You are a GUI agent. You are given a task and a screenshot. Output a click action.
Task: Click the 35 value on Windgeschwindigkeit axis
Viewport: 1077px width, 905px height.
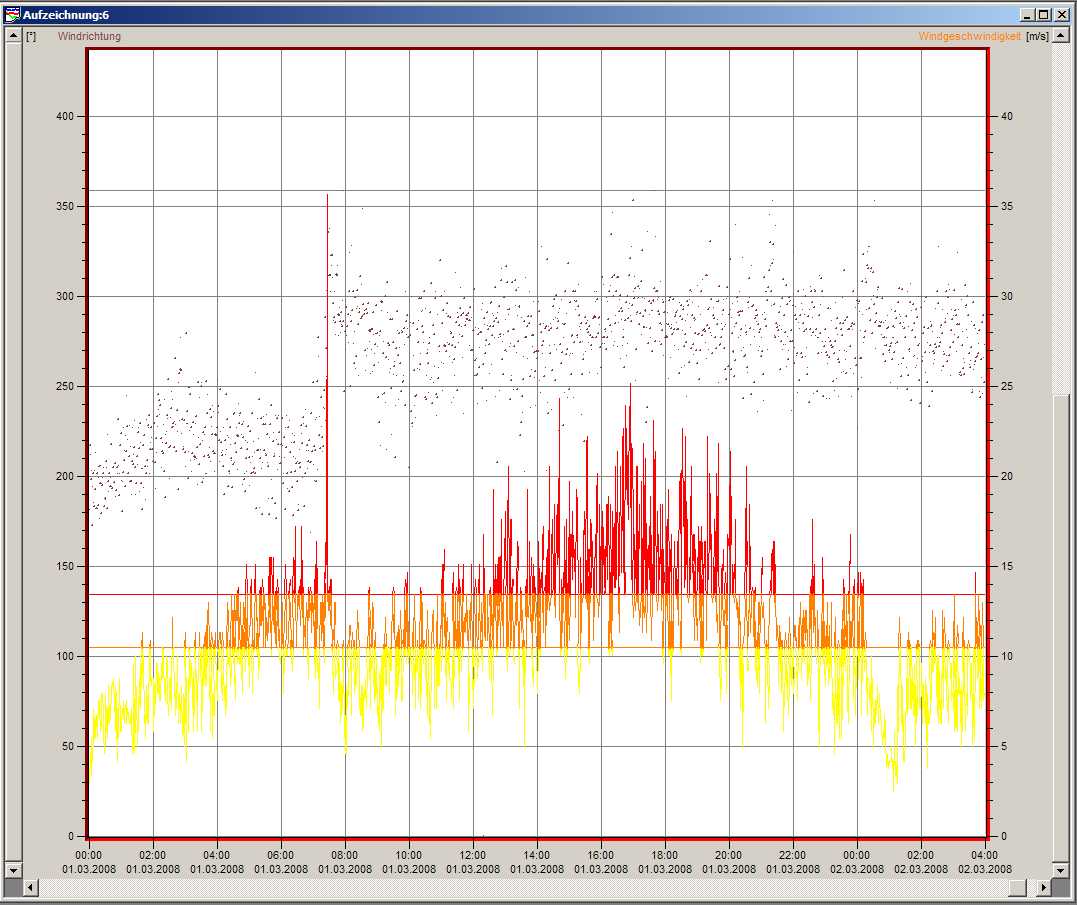tap(1006, 207)
